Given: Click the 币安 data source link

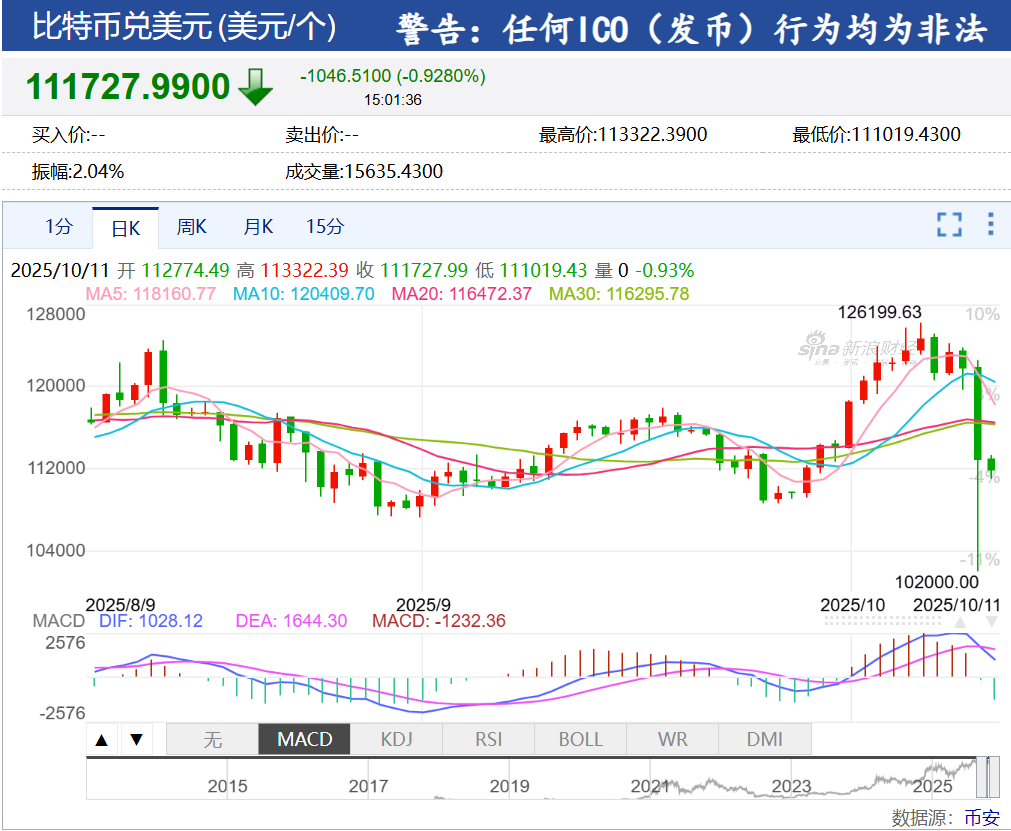Looking at the screenshot, I should pos(981,817).
